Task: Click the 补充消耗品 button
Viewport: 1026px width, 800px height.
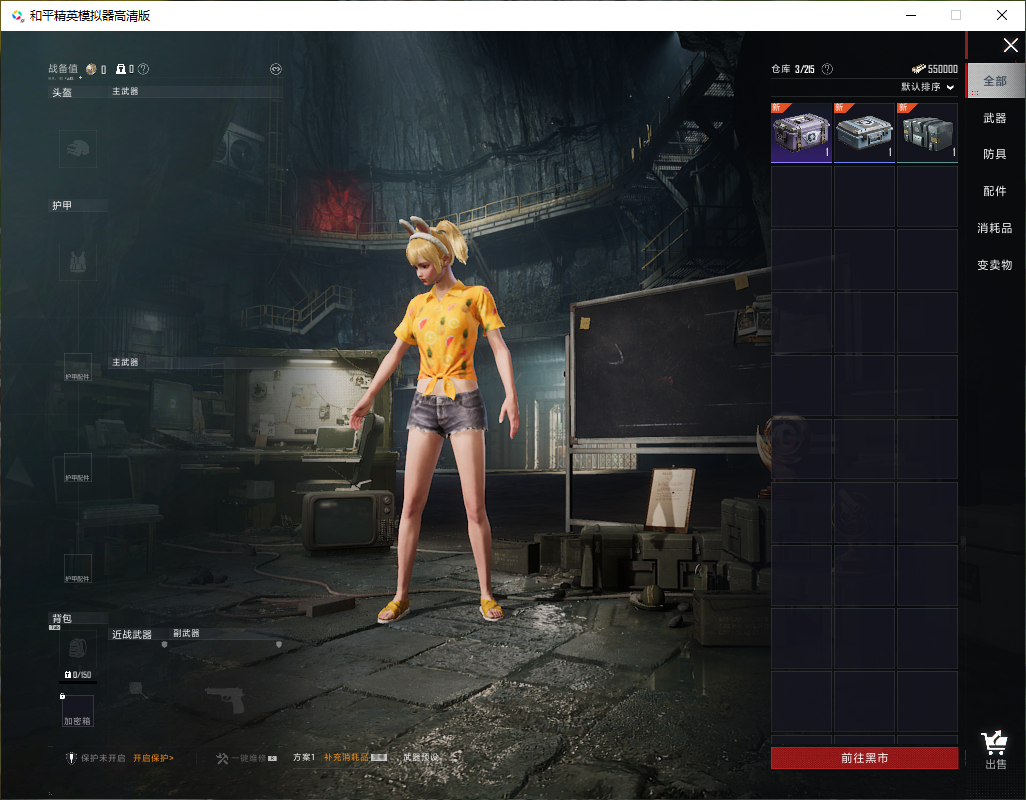Action: tap(347, 757)
